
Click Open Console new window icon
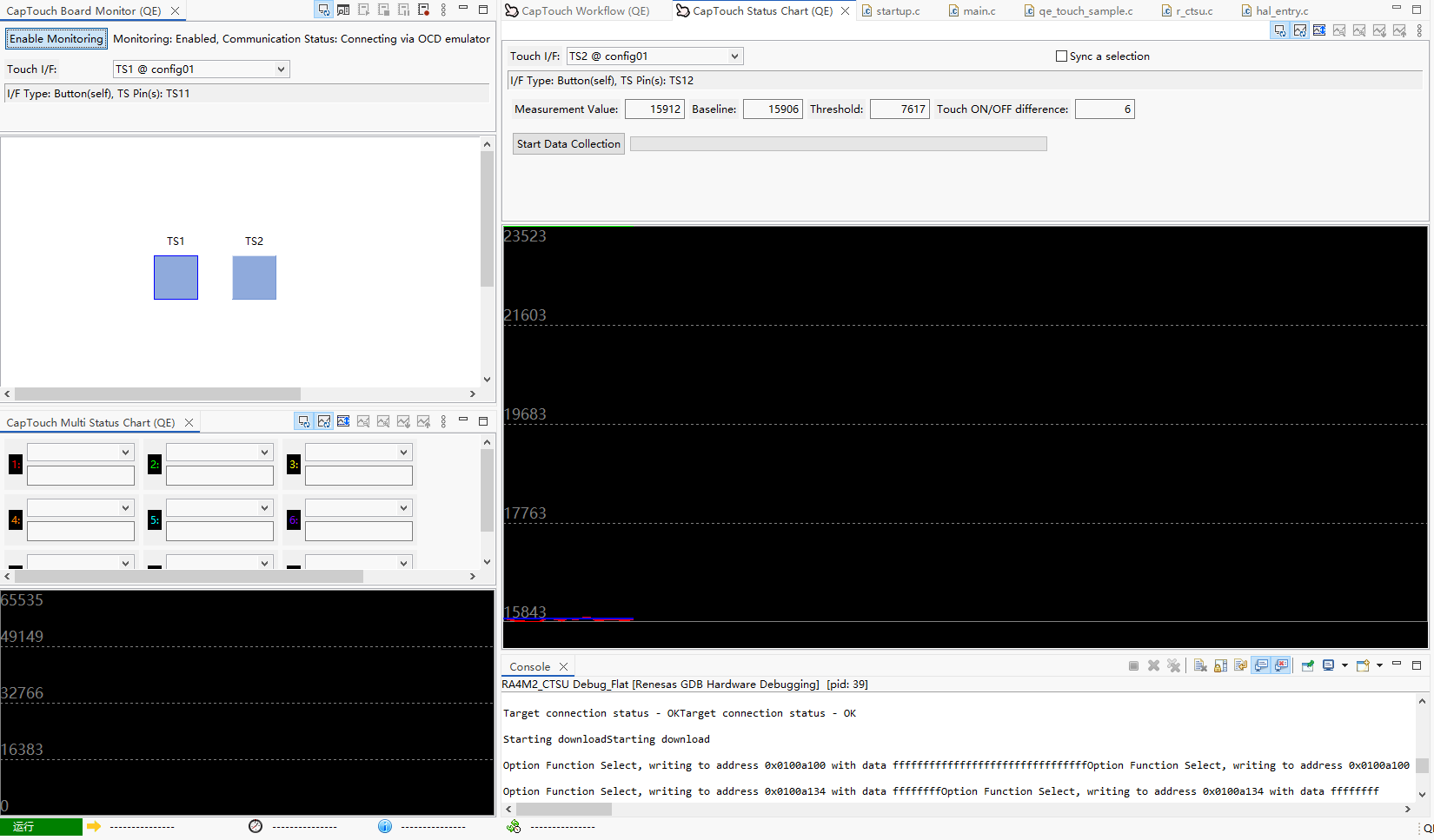click(x=1363, y=665)
